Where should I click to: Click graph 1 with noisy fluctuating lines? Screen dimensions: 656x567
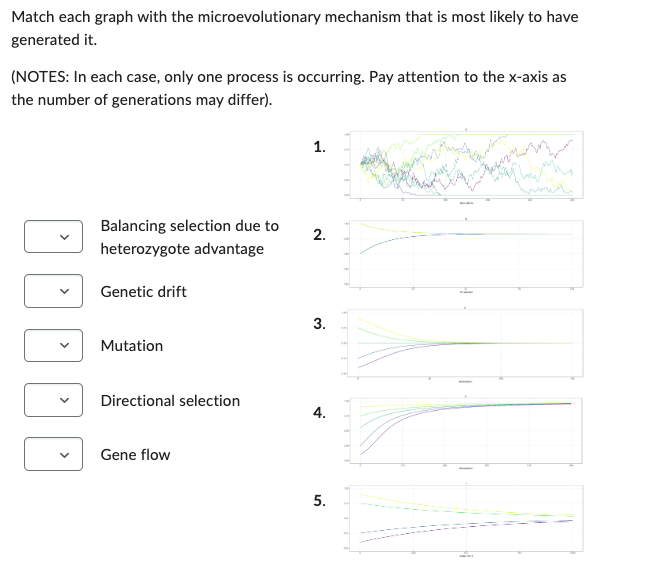pyautogui.click(x=465, y=166)
